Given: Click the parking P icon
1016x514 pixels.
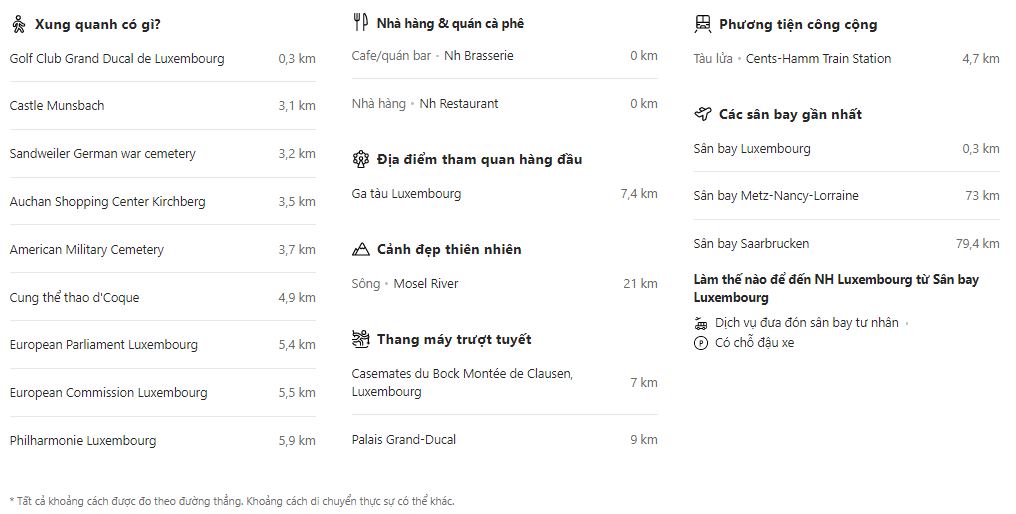Looking at the screenshot, I should point(700,343).
